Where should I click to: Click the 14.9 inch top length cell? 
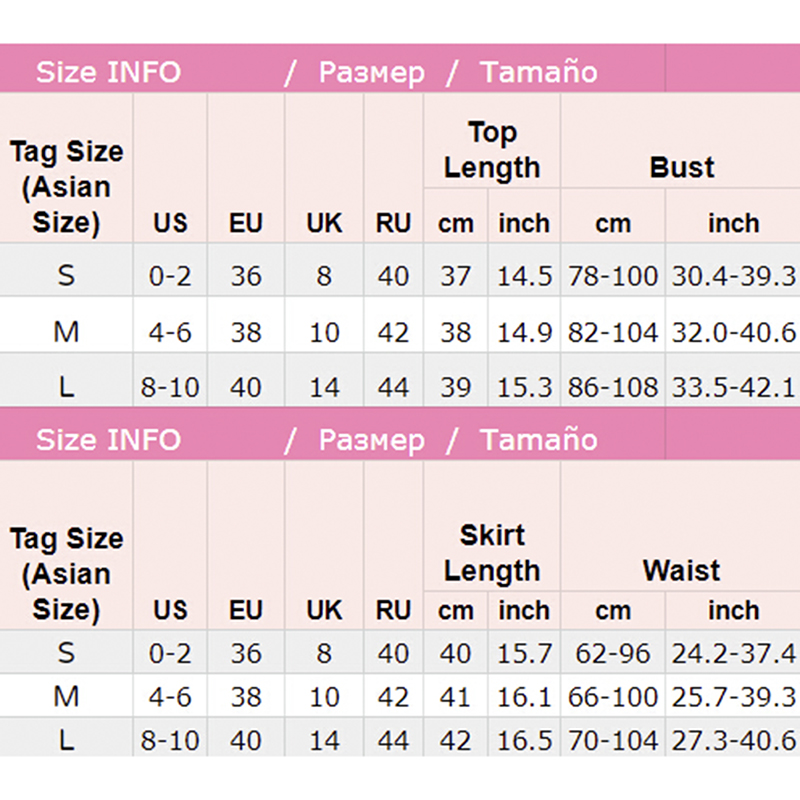coord(525,331)
